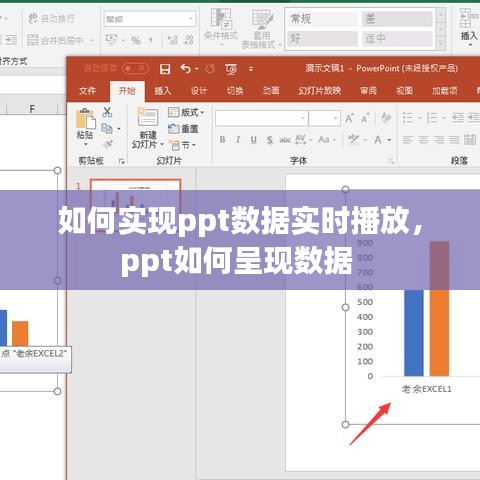Click the 粘贴 paste icon
Screen dimensions: 480x480
coord(85,118)
